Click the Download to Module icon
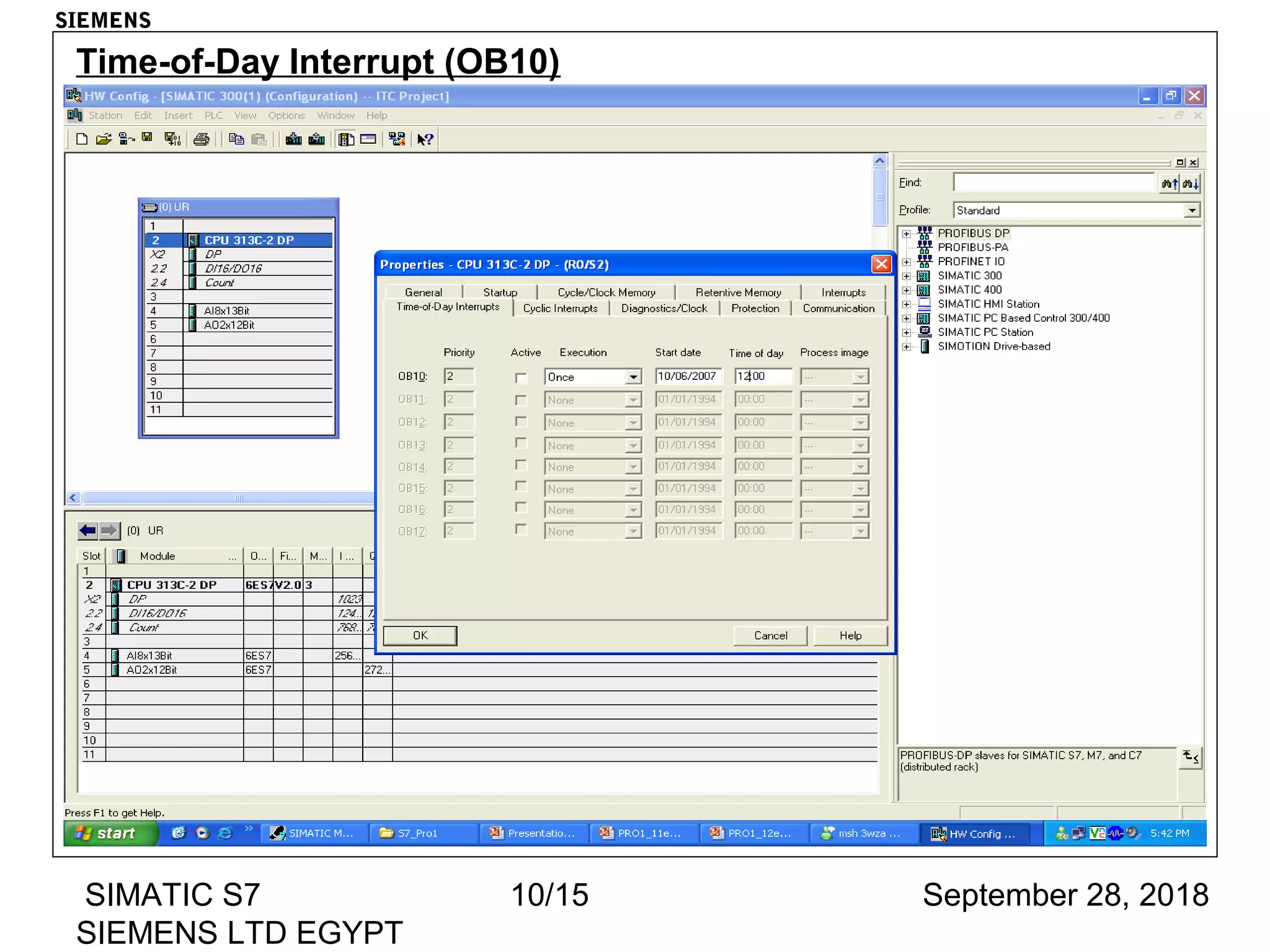Image resolution: width=1270 pixels, height=952 pixels. point(294,139)
